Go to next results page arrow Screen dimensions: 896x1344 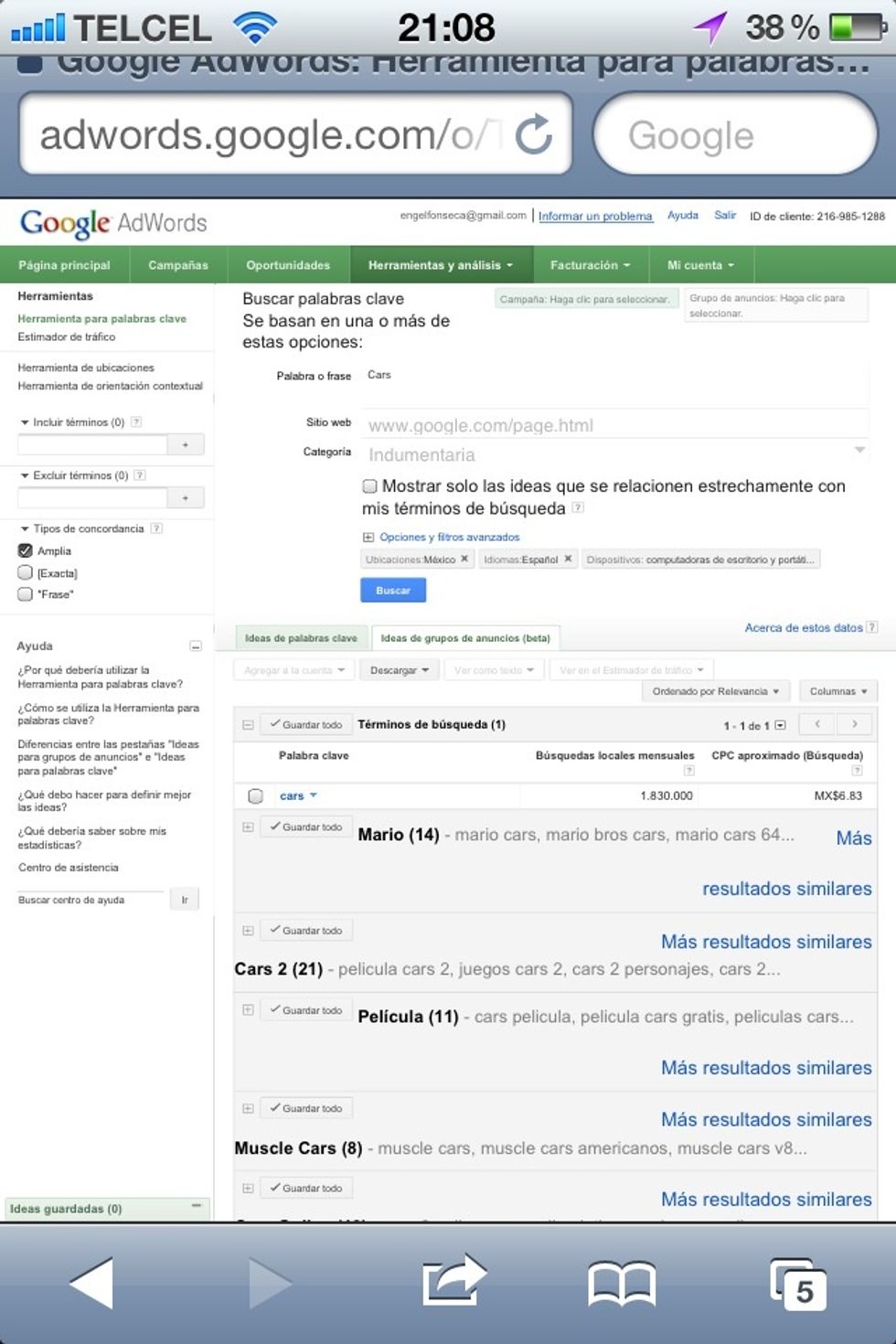click(856, 724)
